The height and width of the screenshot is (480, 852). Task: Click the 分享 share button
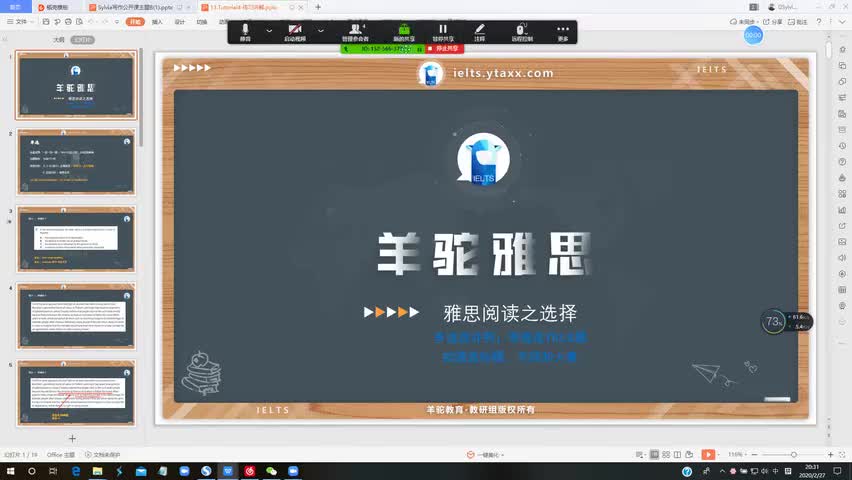pyautogui.click(x=773, y=22)
